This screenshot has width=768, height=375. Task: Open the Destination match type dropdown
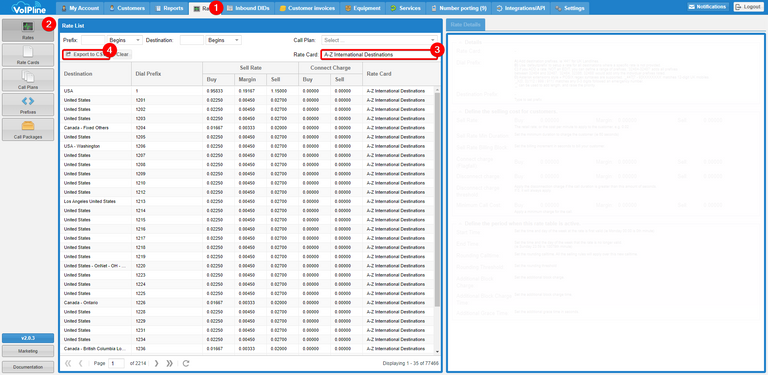[x=224, y=40]
